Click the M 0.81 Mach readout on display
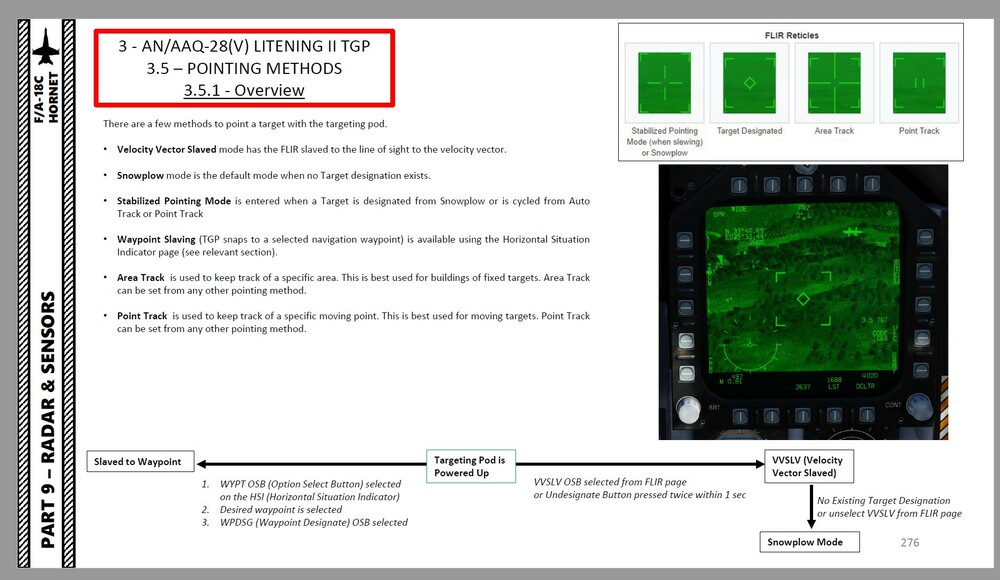Viewport: 1000px width, 580px height. [x=731, y=382]
